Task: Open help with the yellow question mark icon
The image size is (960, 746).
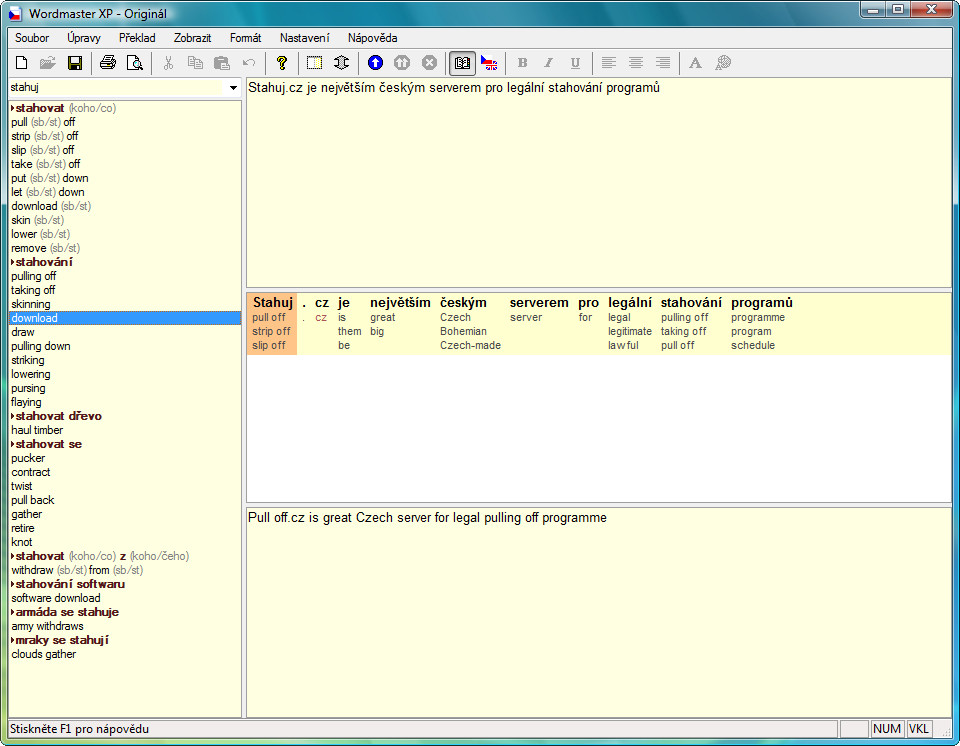Action: pos(282,62)
